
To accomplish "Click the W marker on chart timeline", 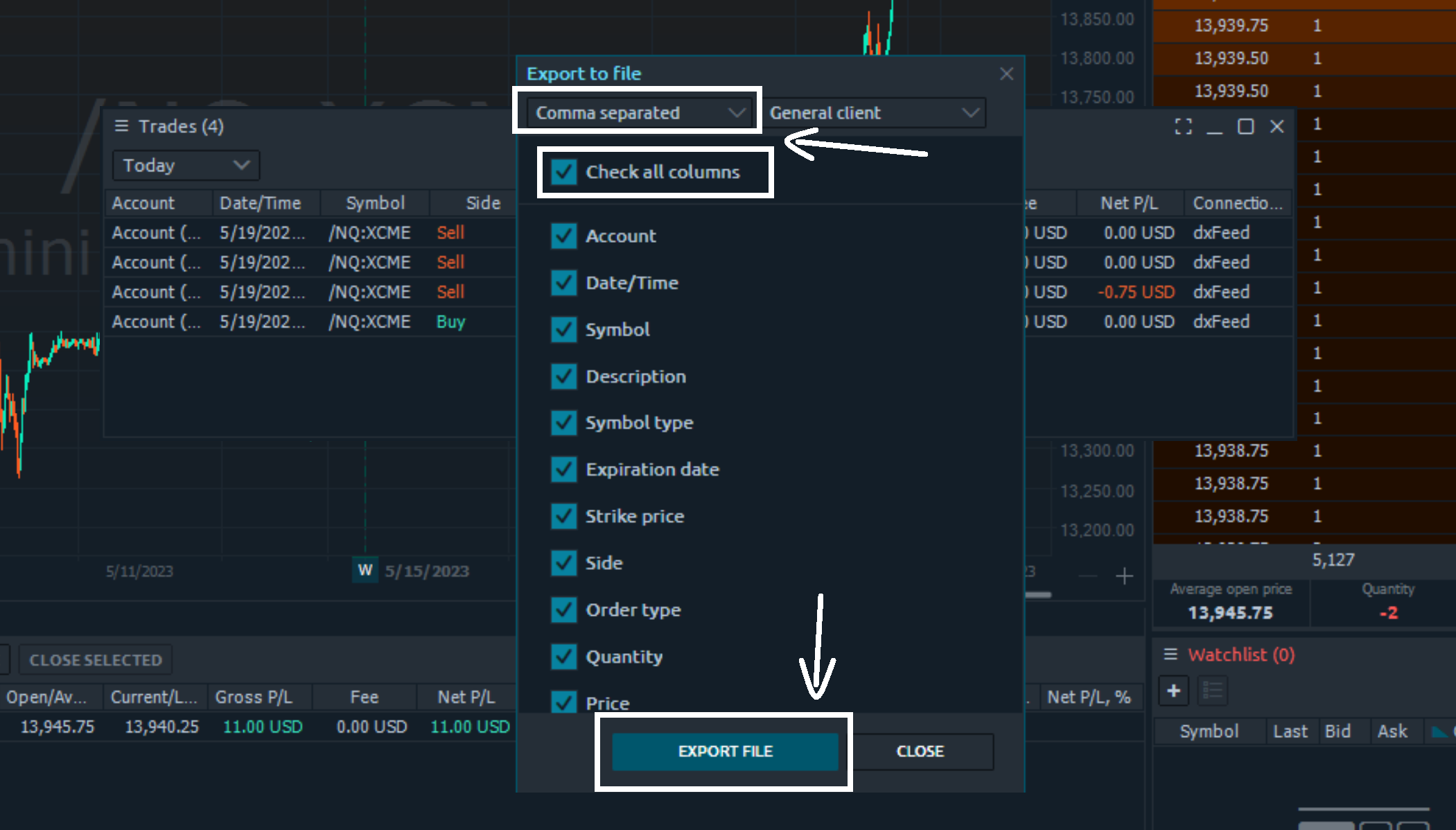I will [x=365, y=570].
